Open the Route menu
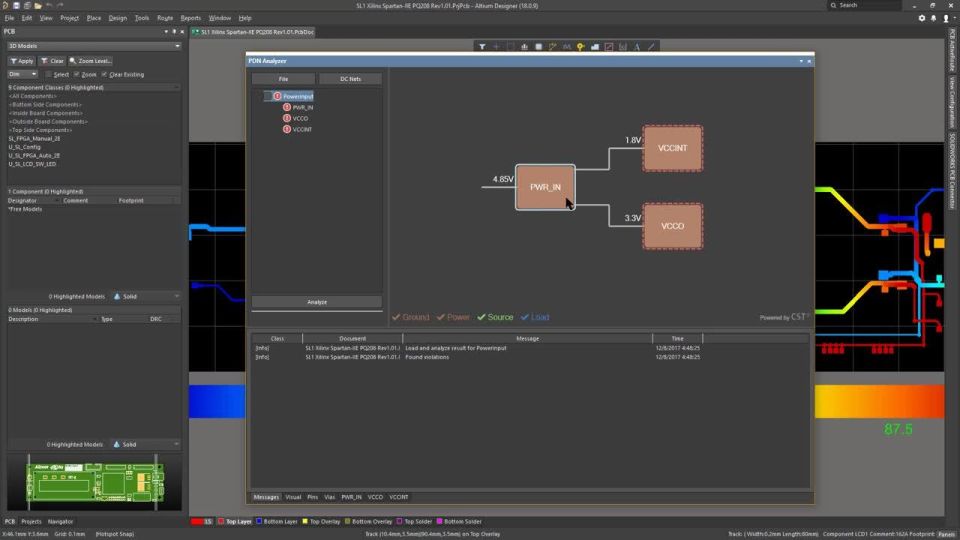This screenshot has width=960, height=540. (165, 18)
